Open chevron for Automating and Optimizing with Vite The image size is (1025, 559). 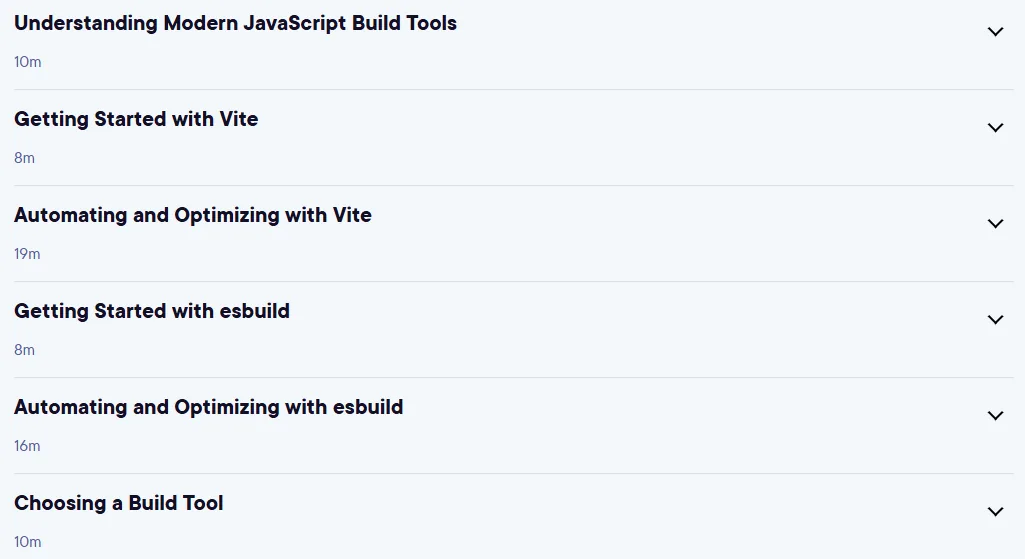[995, 224]
